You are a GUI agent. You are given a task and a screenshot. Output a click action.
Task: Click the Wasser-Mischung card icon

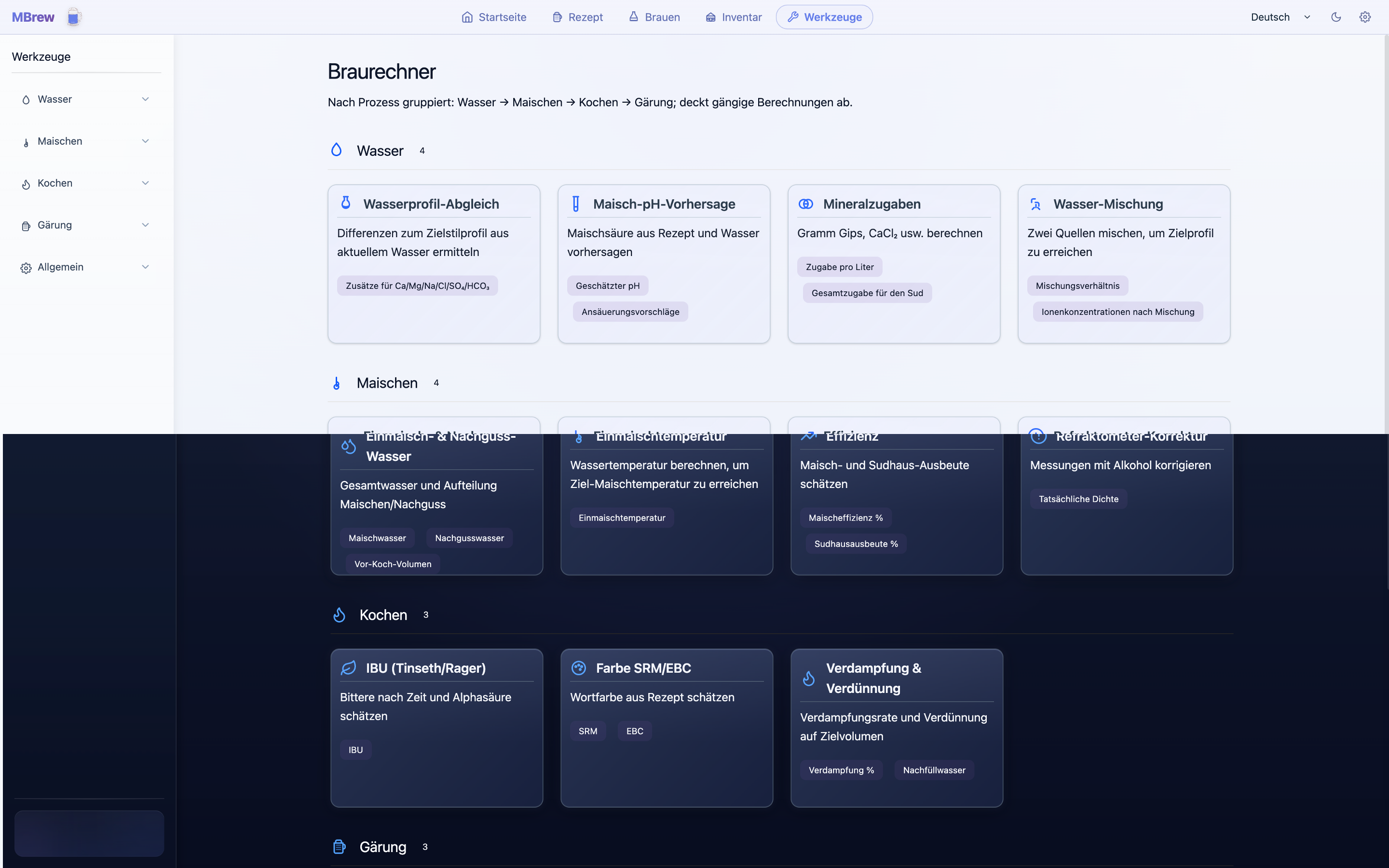(x=1036, y=204)
